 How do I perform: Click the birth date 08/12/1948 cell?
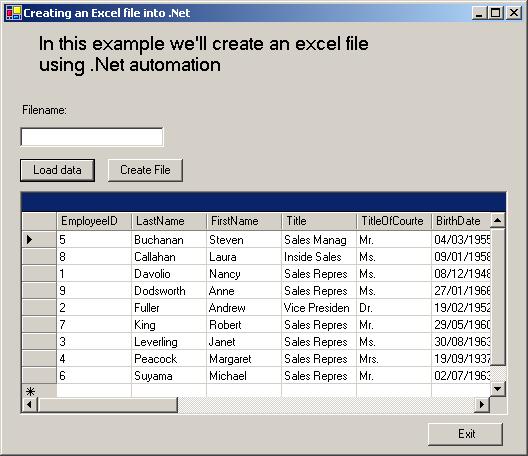(461, 273)
